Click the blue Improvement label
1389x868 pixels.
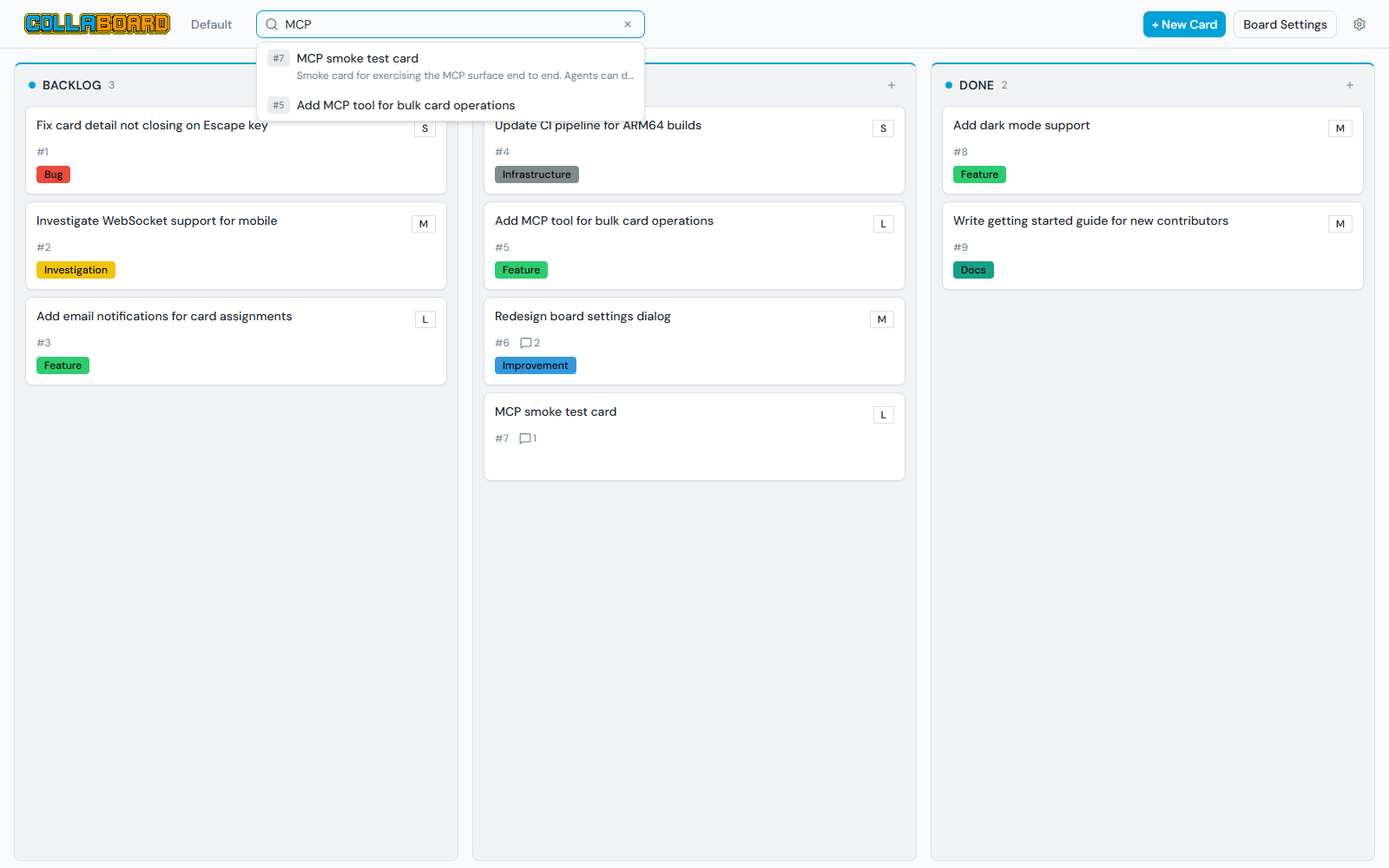coord(536,365)
